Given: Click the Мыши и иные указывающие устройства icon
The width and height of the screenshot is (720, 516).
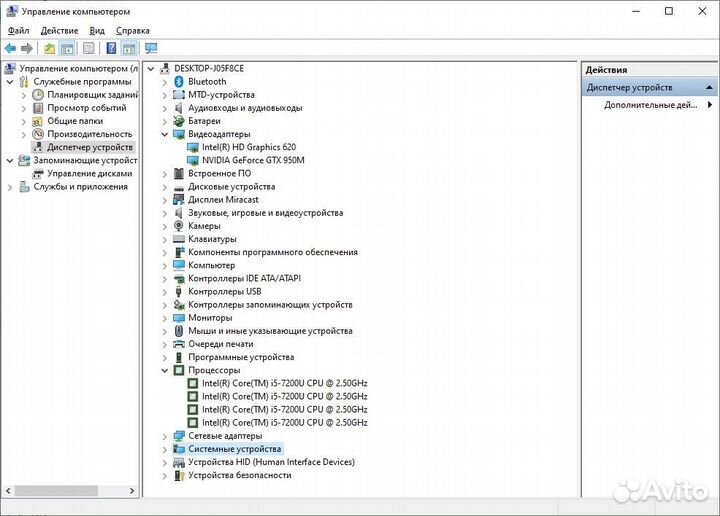Looking at the screenshot, I should (179, 331).
